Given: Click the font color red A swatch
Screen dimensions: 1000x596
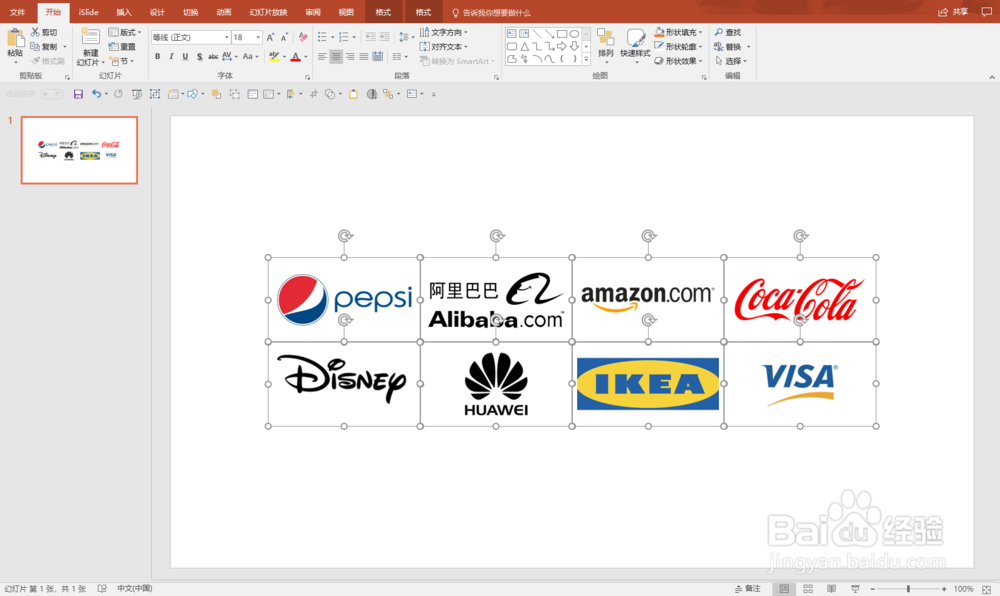Looking at the screenshot, I should [295, 57].
